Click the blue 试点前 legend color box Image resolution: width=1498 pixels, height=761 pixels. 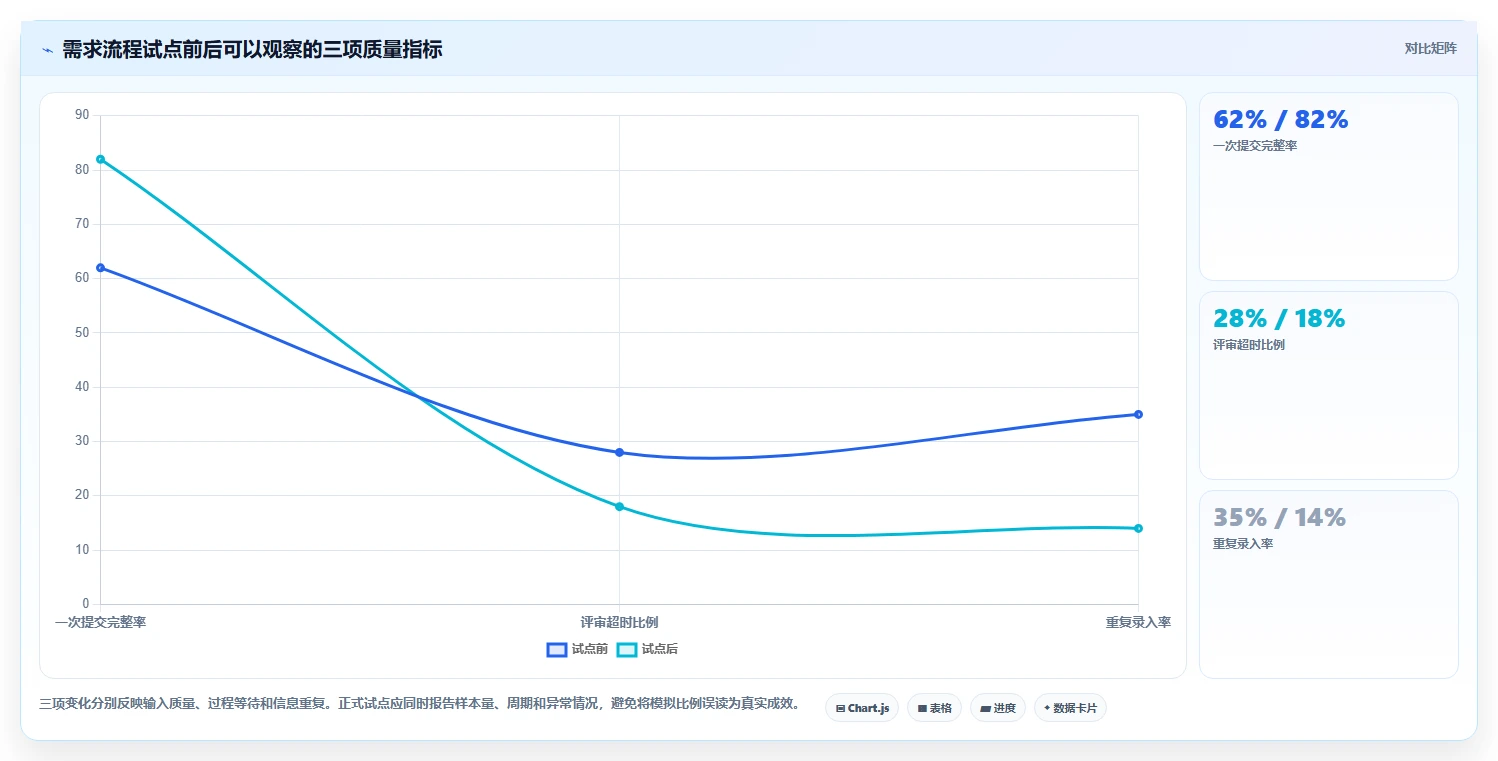point(557,649)
